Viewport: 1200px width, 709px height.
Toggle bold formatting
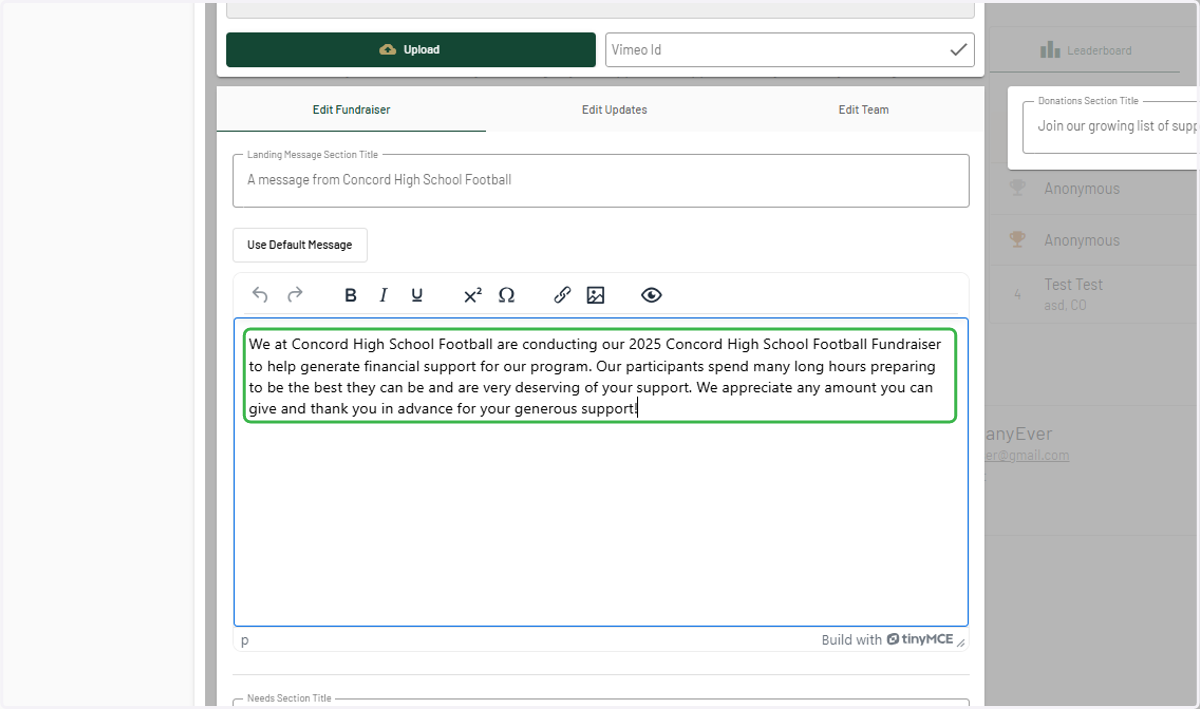point(351,295)
